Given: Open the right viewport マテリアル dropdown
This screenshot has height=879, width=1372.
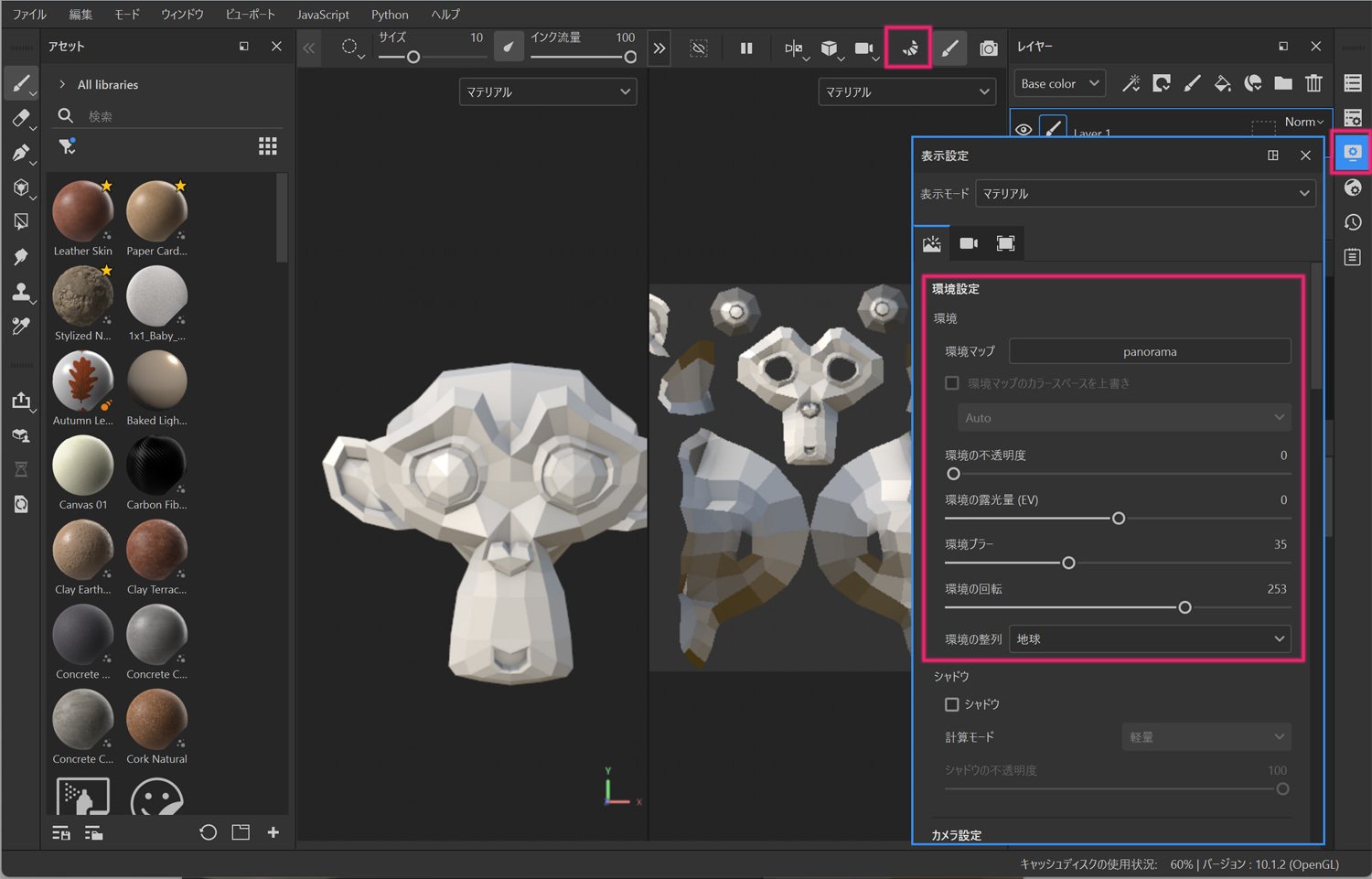Looking at the screenshot, I should pyautogui.click(x=906, y=91).
